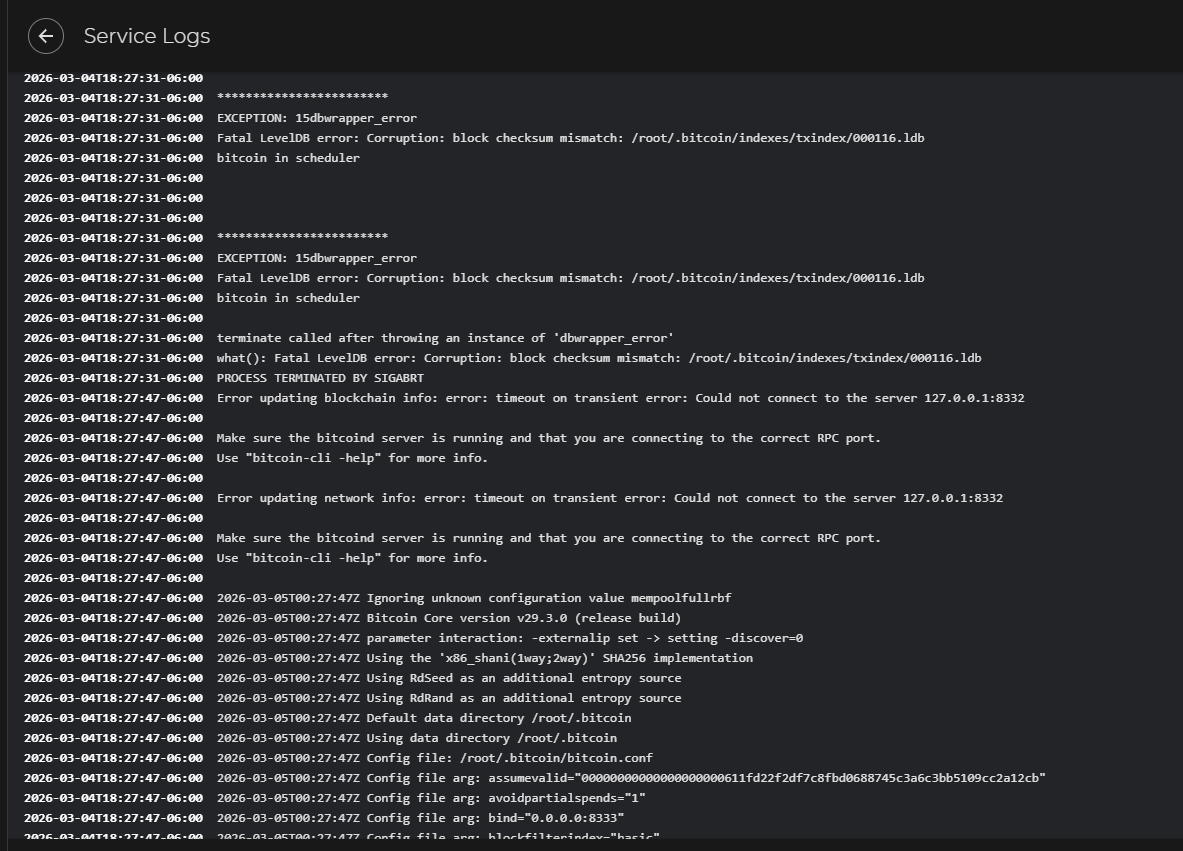Click the Service Logs page title
Screen dimensions: 1183x851
[x=147, y=36]
